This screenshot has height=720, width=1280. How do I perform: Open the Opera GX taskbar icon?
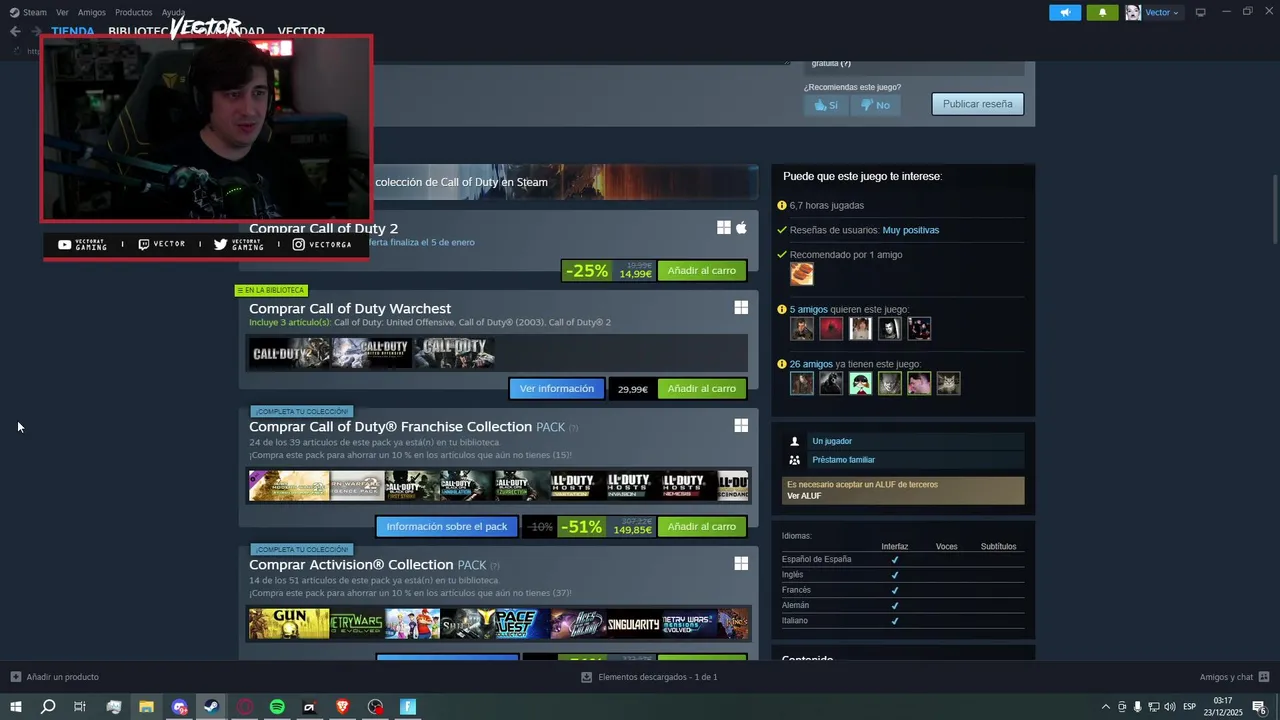(x=245, y=707)
